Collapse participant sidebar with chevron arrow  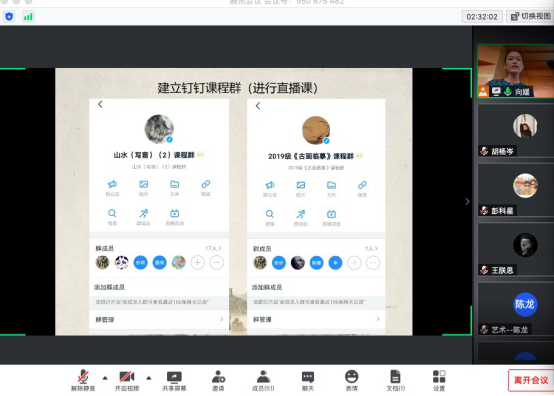tap(467, 201)
